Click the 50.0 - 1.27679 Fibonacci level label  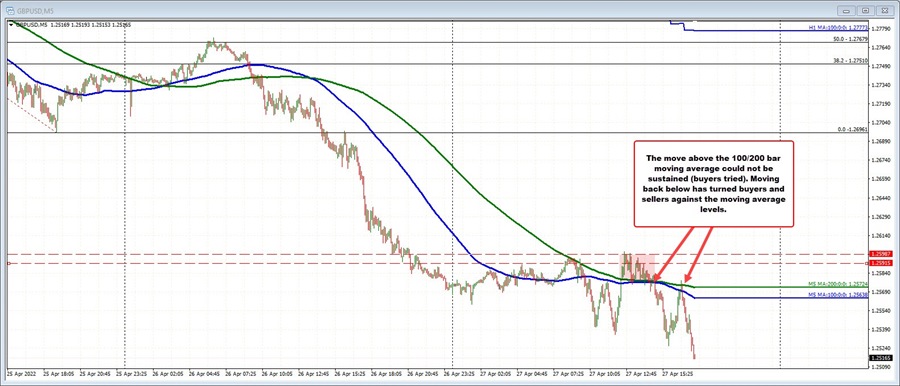[x=850, y=38]
